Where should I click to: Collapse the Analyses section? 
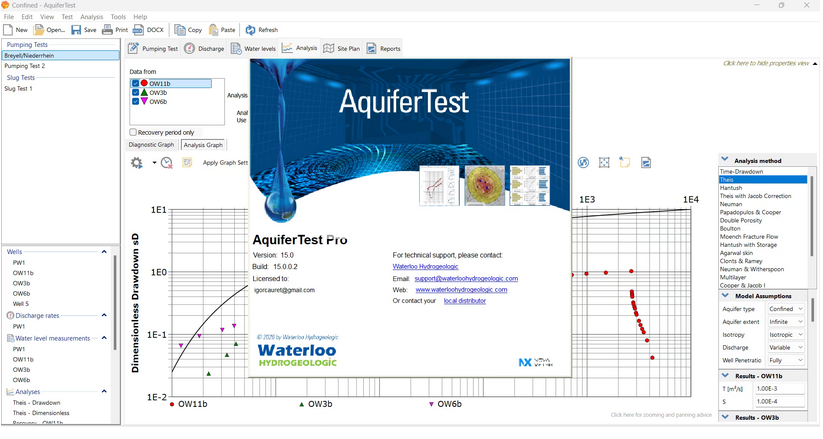(104, 391)
